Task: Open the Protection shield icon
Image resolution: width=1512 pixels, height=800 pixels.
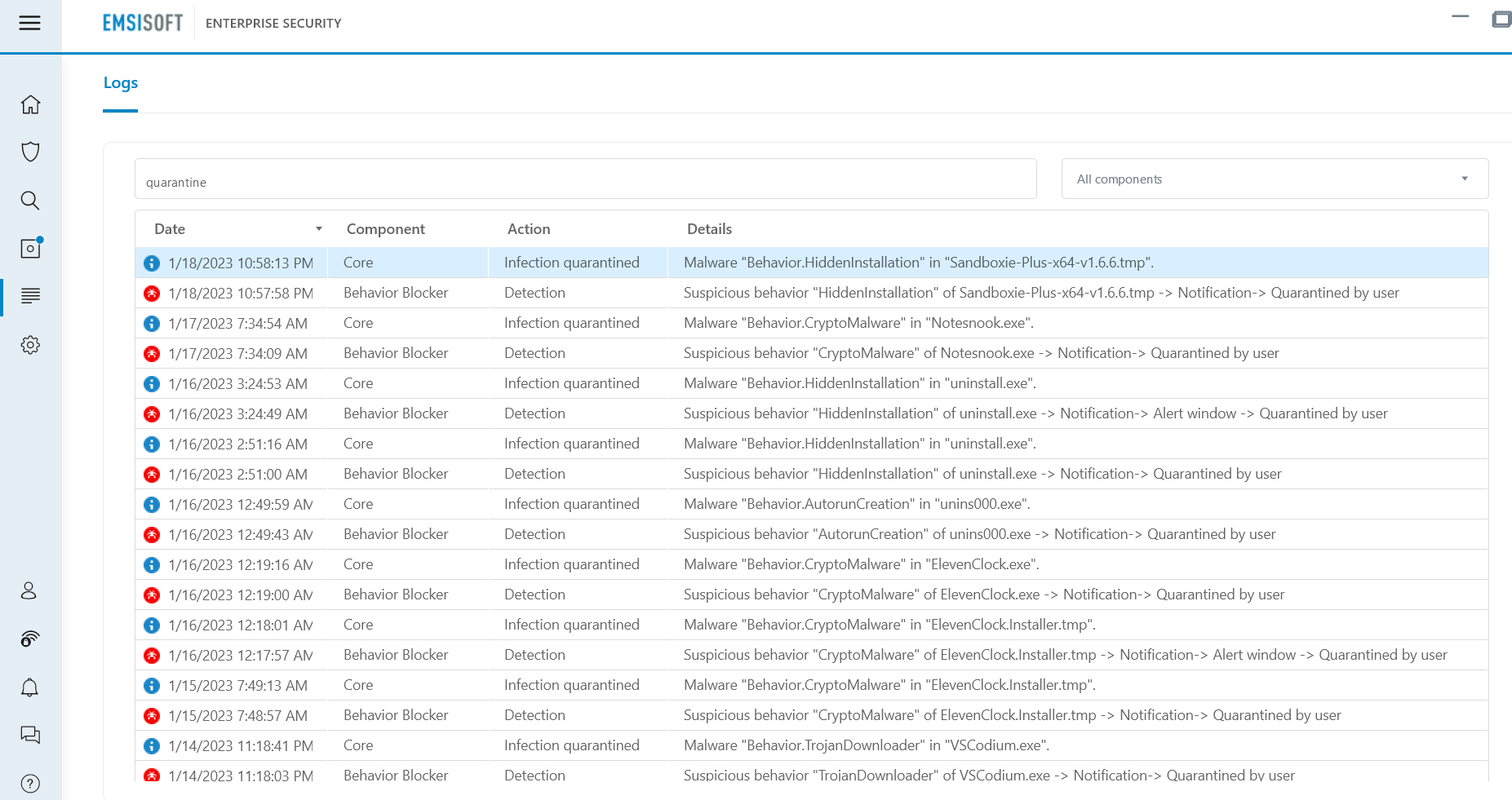Action: (x=30, y=152)
